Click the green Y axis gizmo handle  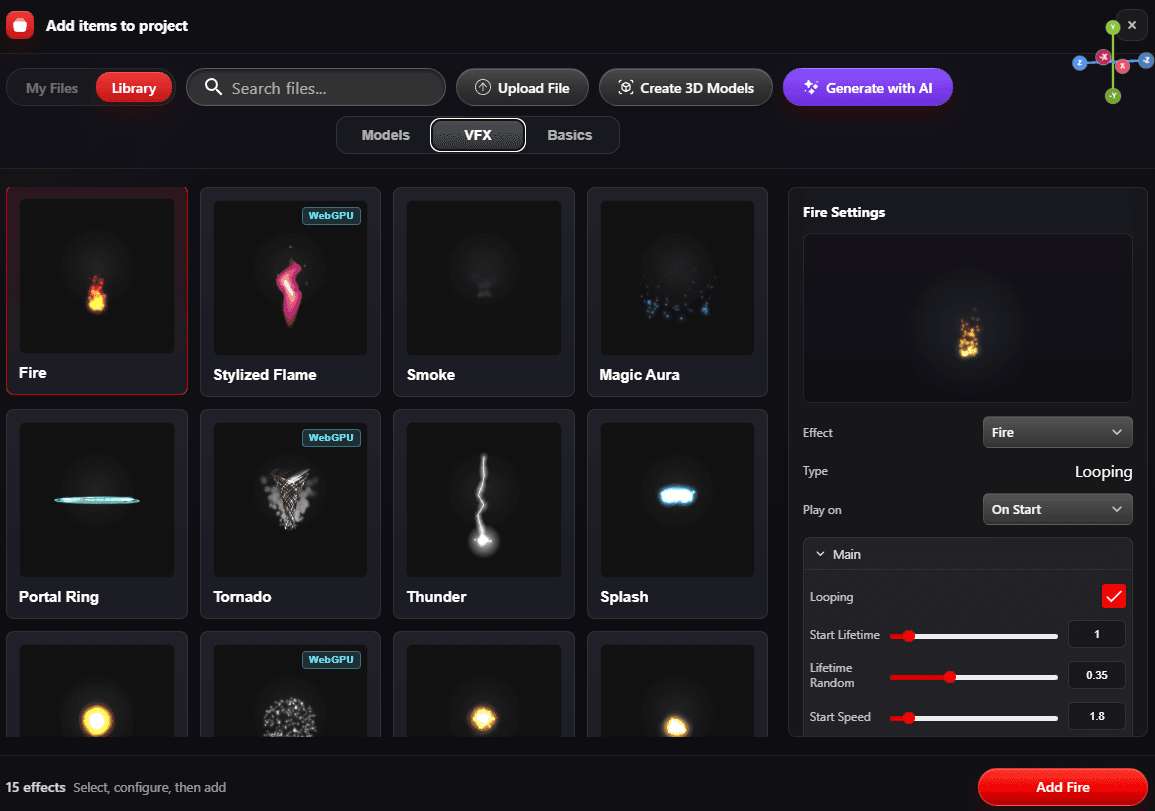click(x=1112, y=27)
